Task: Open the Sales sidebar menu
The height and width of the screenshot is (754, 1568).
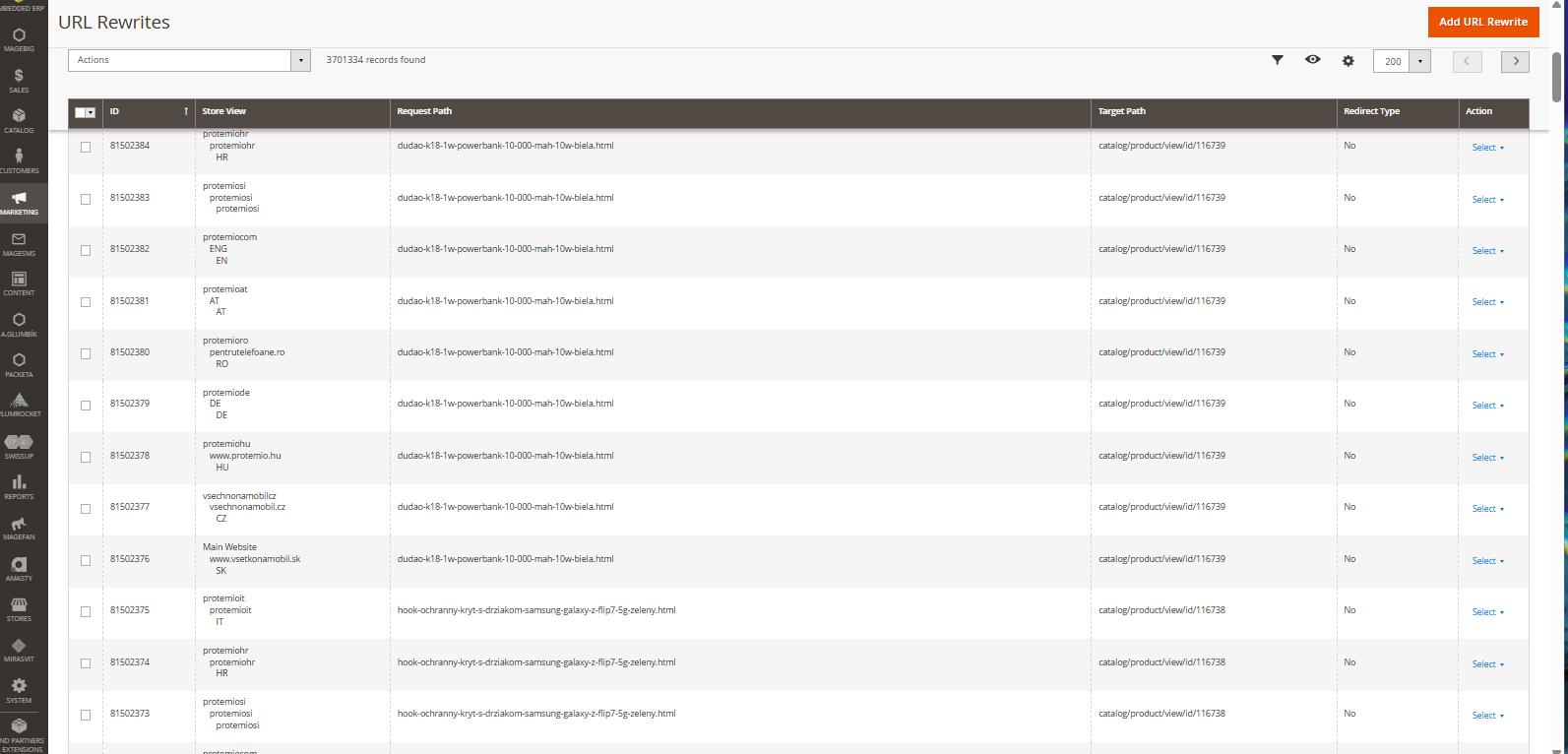Action: pyautogui.click(x=19, y=81)
